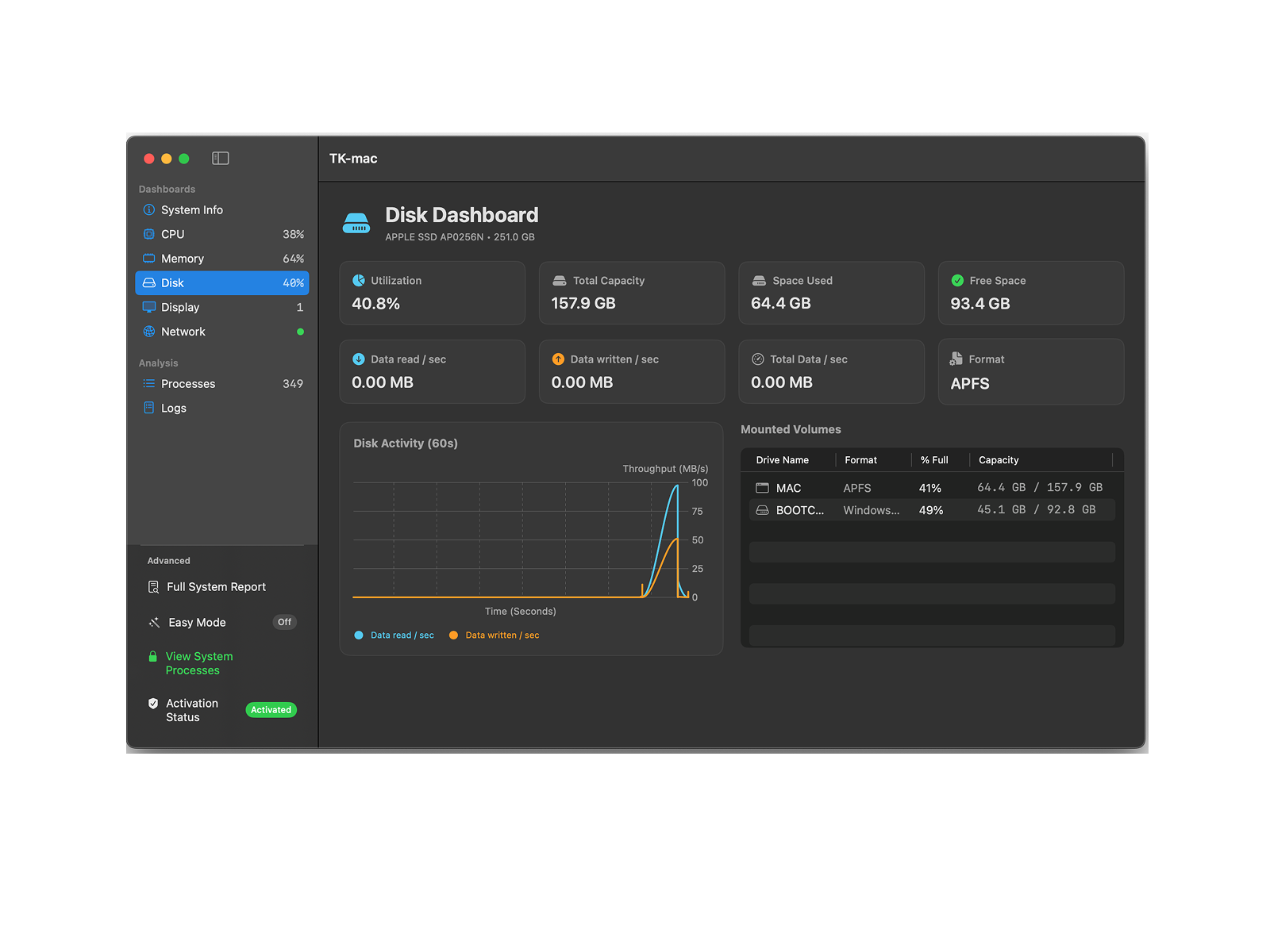The image size is (1270, 952).
Task: Select CPU dashboard in sidebar
Action: (x=222, y=234)
